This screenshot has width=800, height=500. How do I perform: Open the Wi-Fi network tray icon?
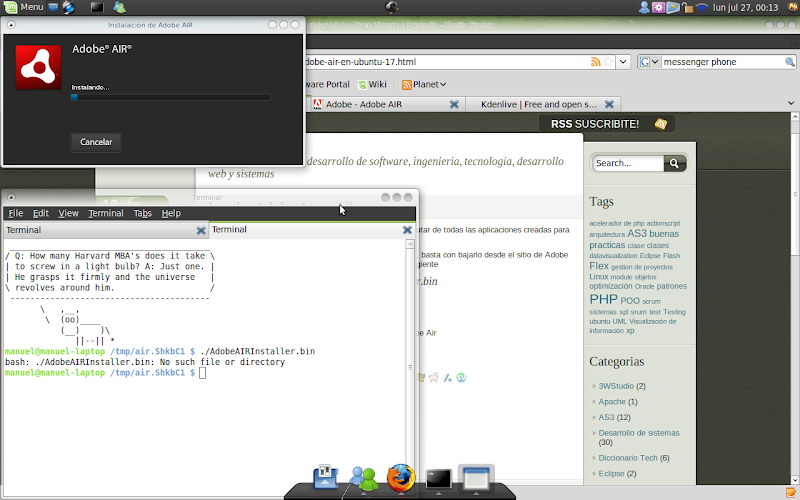702,7
